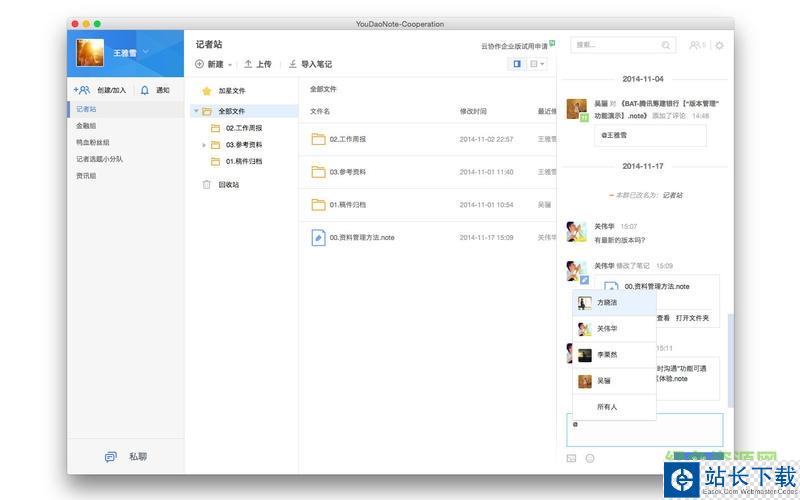Collapse the 全部文件 tree node

195,111
